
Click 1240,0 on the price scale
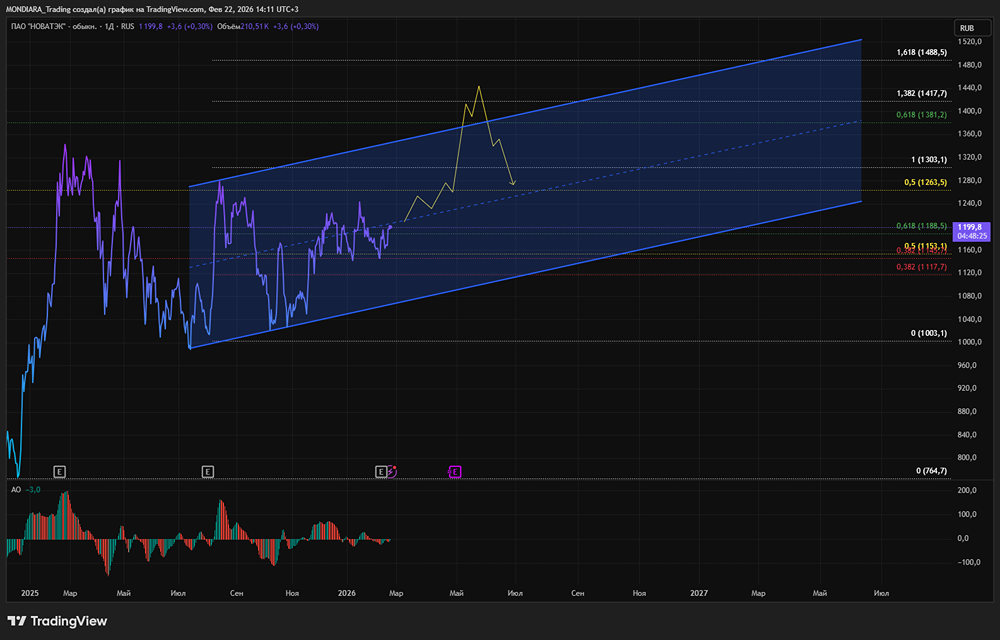click(x=969, y=203)
